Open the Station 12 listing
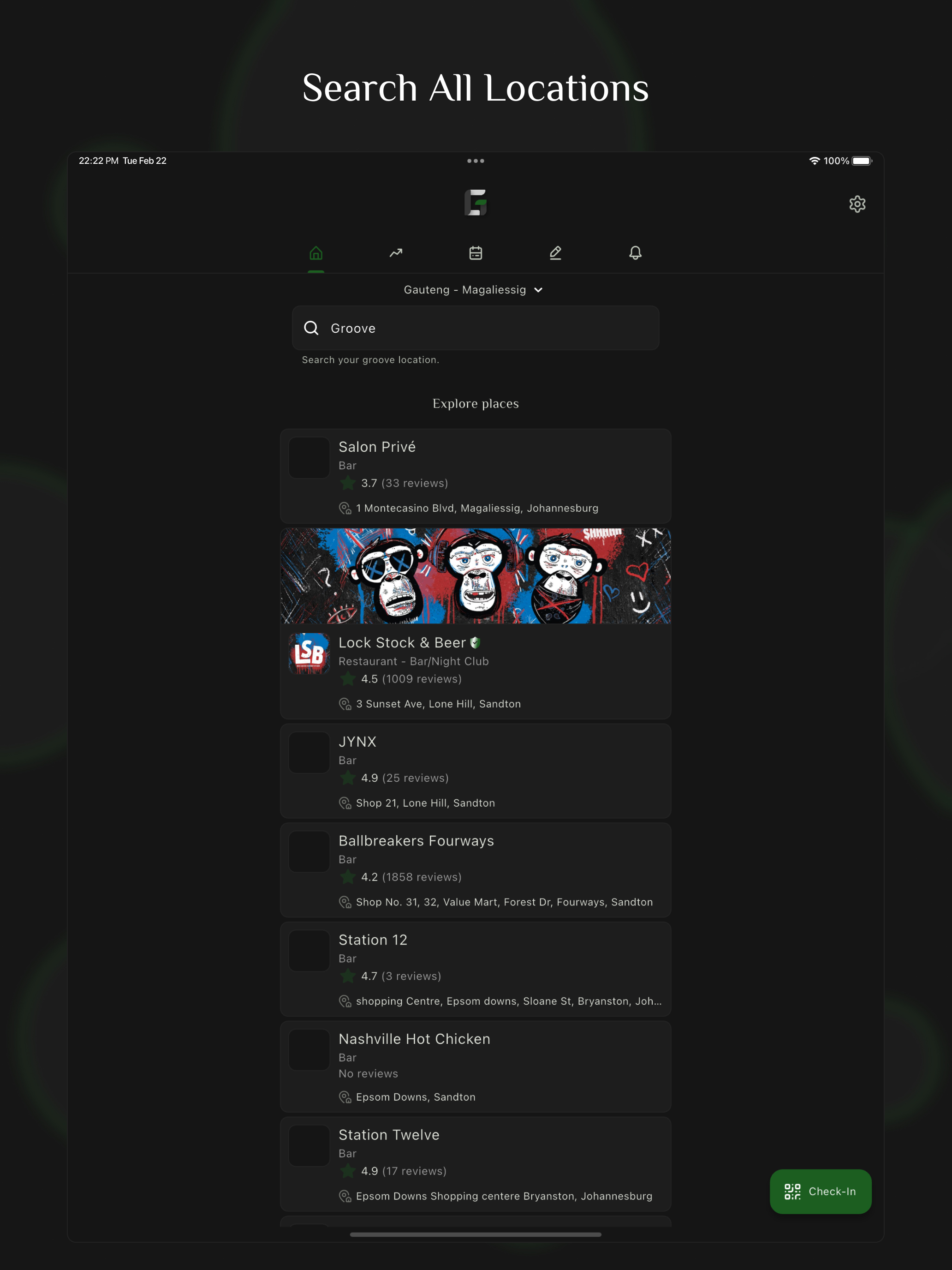952x1270 pixels. tap(476, 969)
